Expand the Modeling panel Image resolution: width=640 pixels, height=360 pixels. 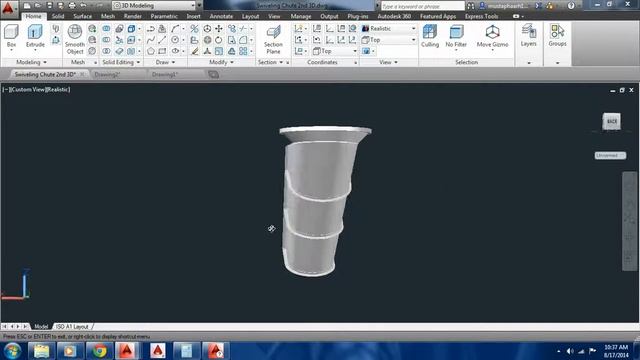[x=31, y=62]
